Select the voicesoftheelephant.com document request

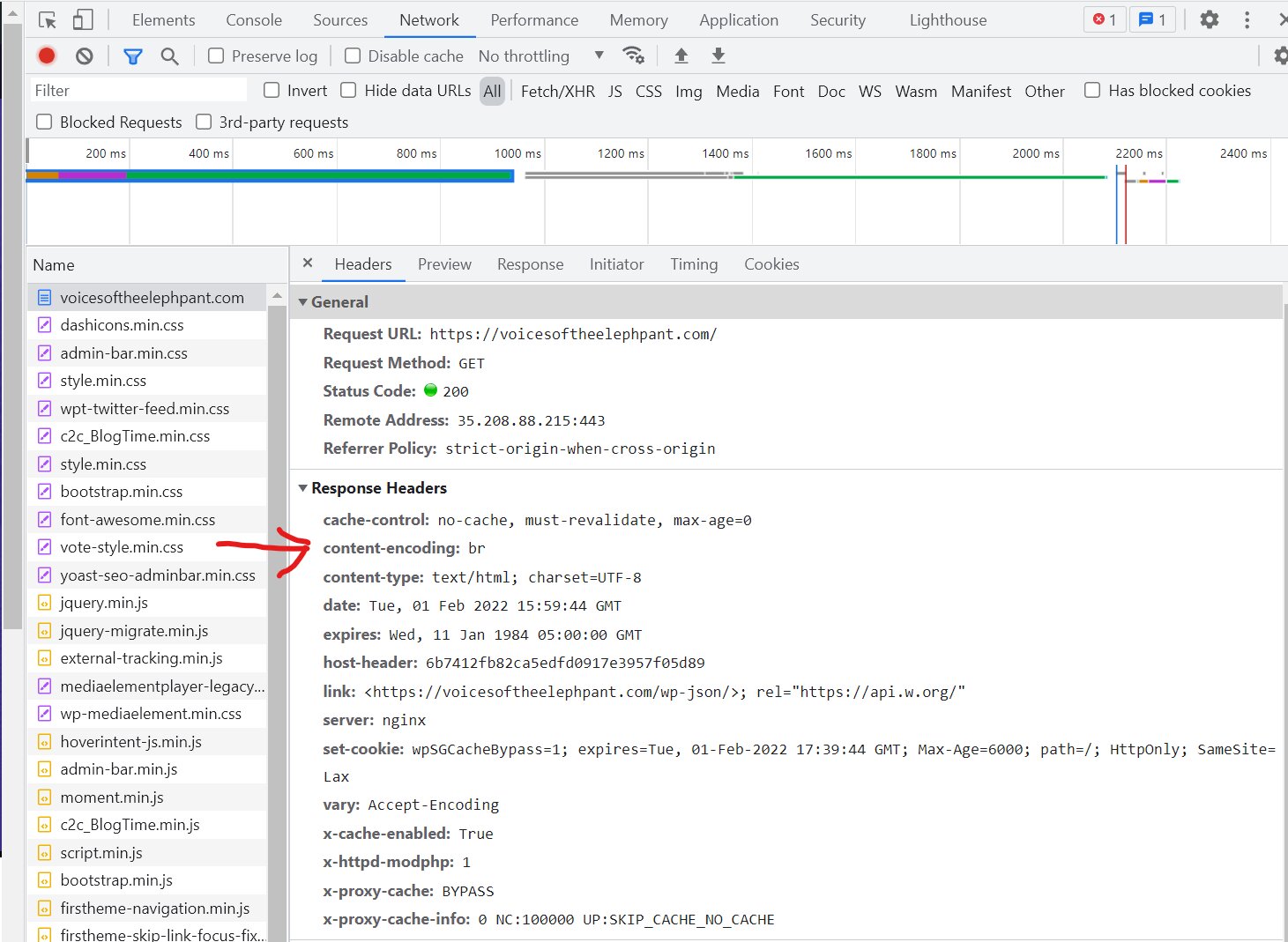[x=146, y=298]
